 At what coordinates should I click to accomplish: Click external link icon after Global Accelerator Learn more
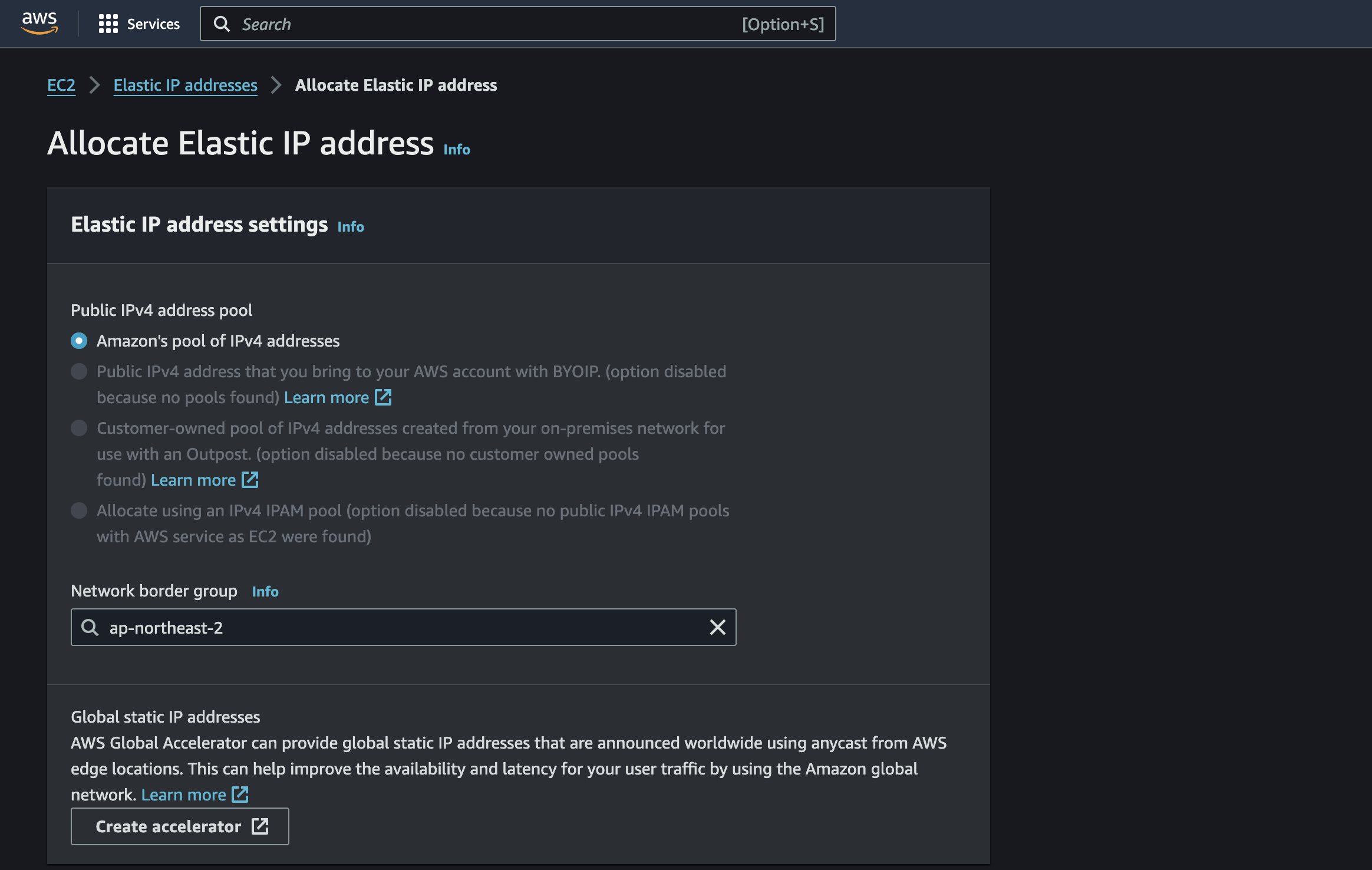coord(240,795)
